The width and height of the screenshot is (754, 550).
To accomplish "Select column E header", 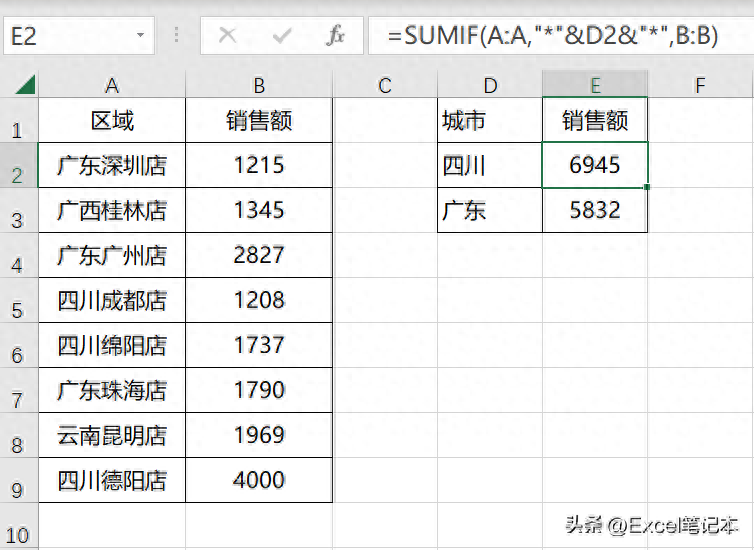I will (595, 85).
